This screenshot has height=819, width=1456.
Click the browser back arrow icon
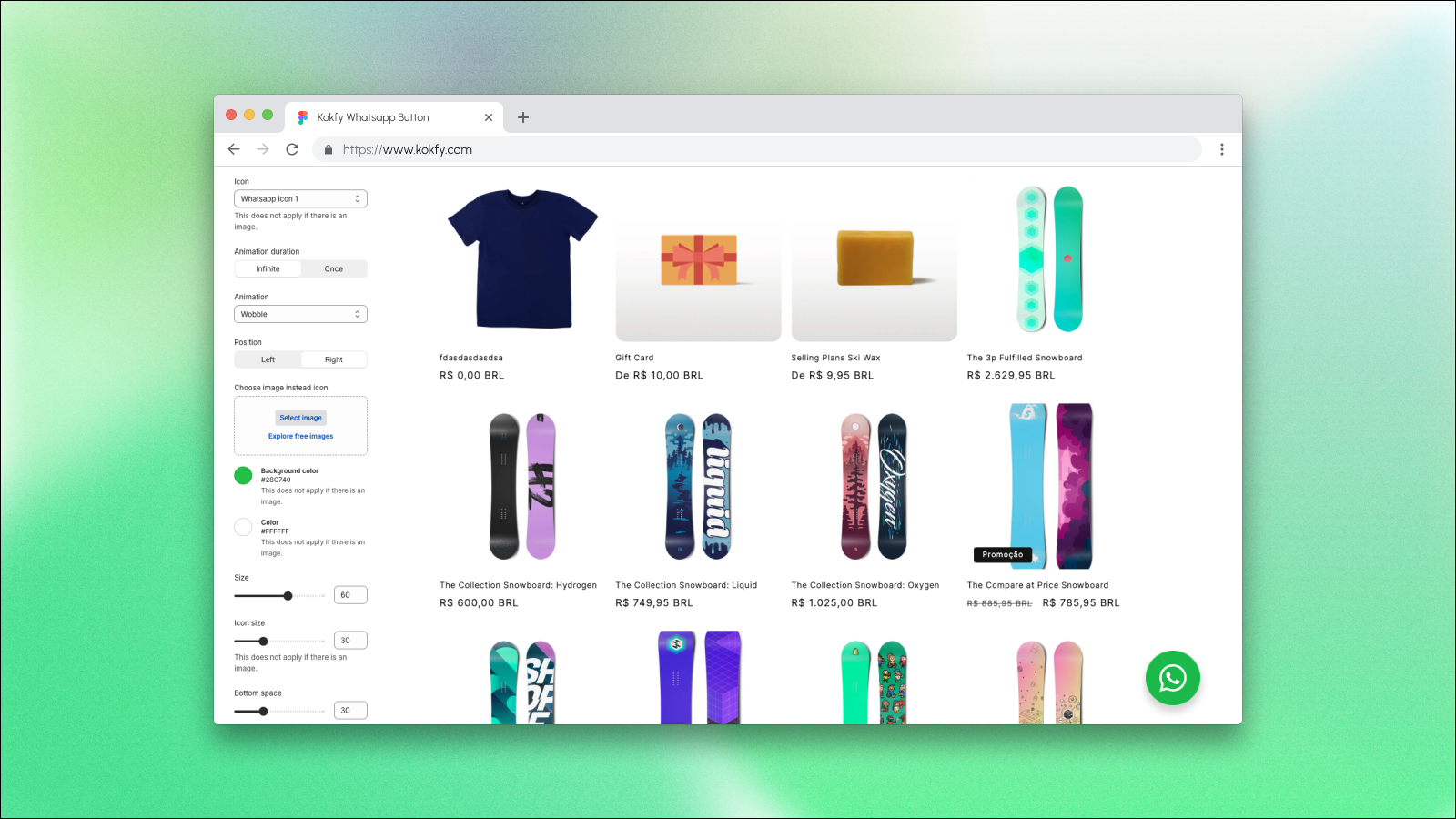[234, 149]
